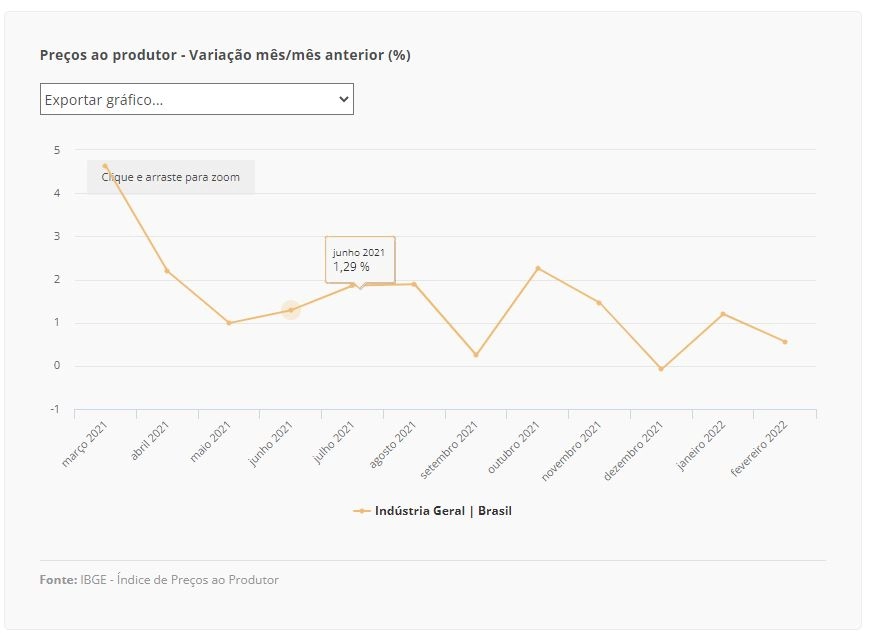Click the chart title 'Preços ao produtor'

108,55
